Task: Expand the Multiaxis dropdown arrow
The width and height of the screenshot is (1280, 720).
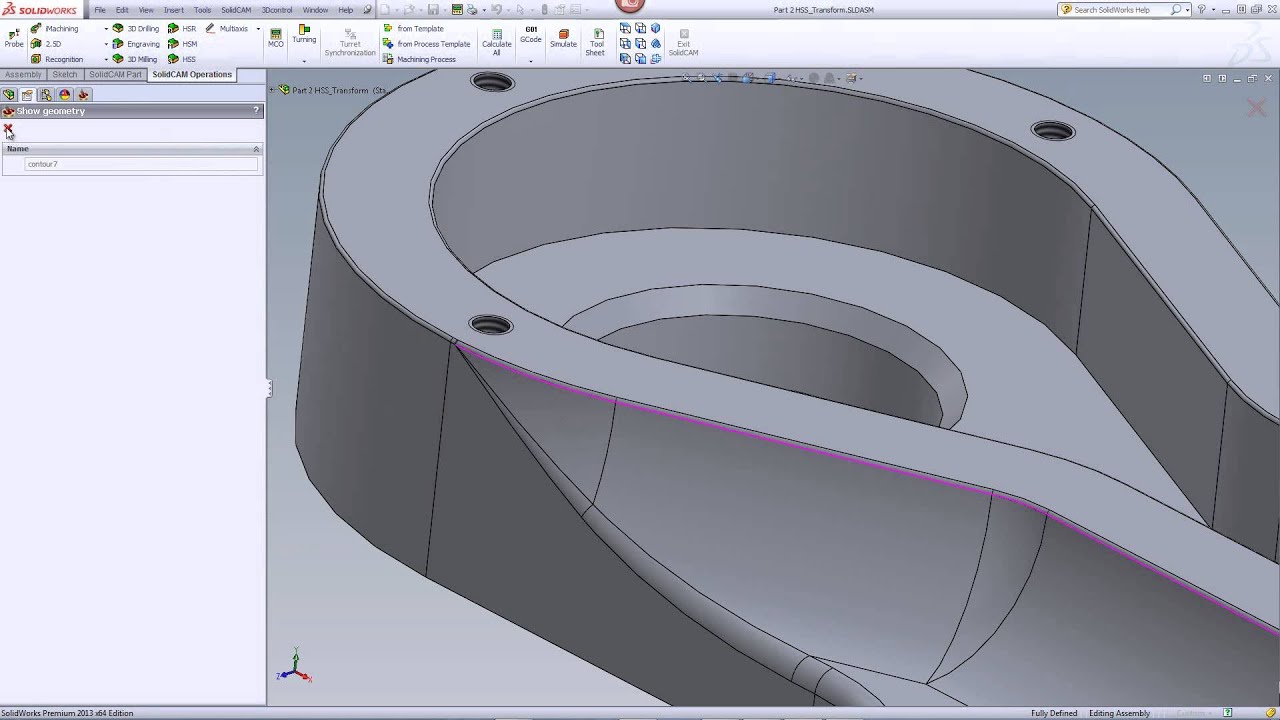Action: pyautogui.click(x=258, y=29)
